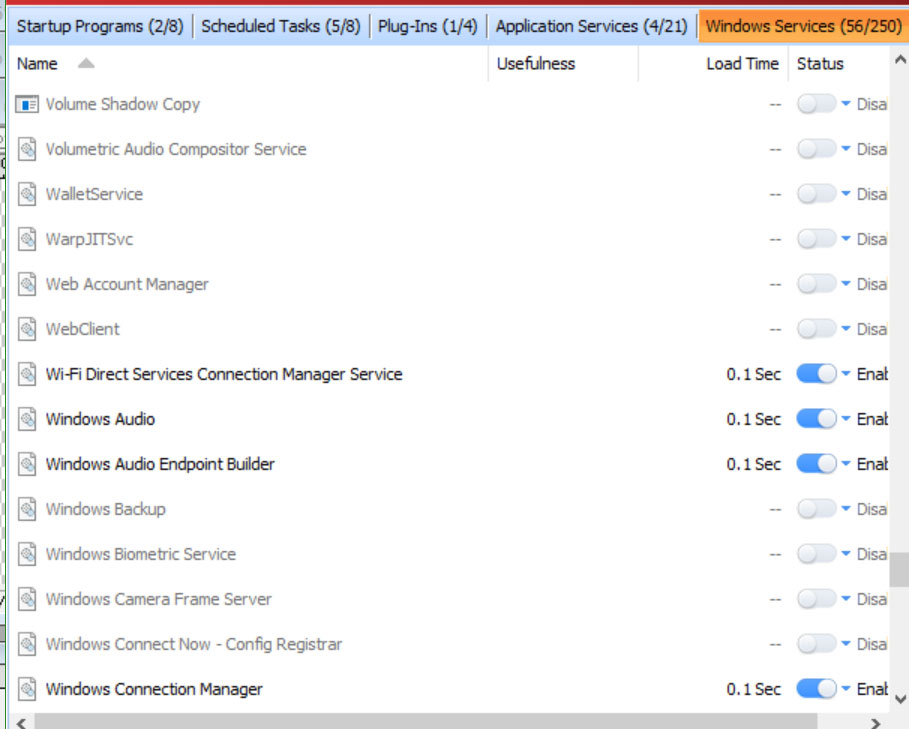Open status dropdown for Web Account Manager

tap(846, 283)
